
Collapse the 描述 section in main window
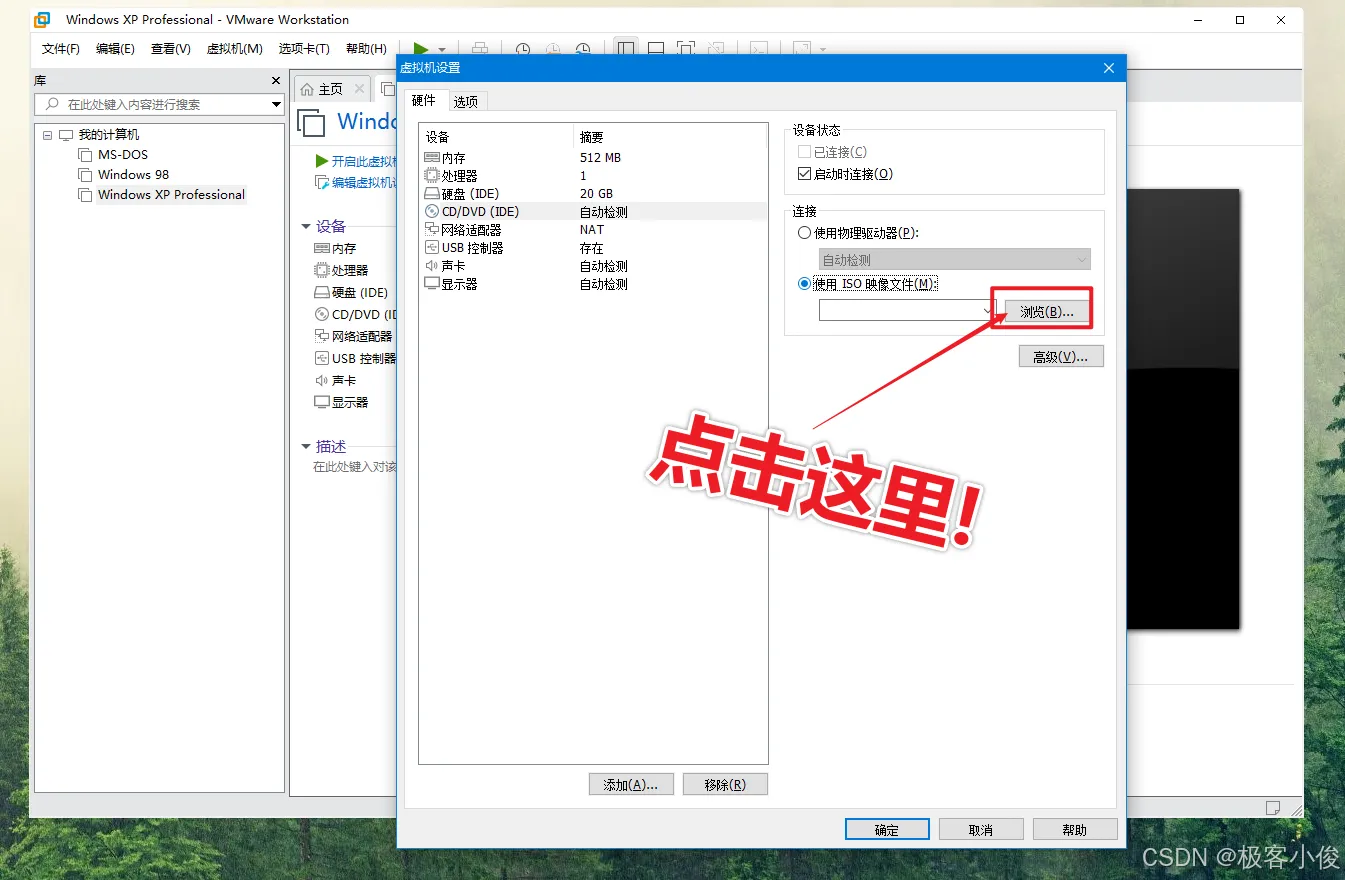[306, 447]
